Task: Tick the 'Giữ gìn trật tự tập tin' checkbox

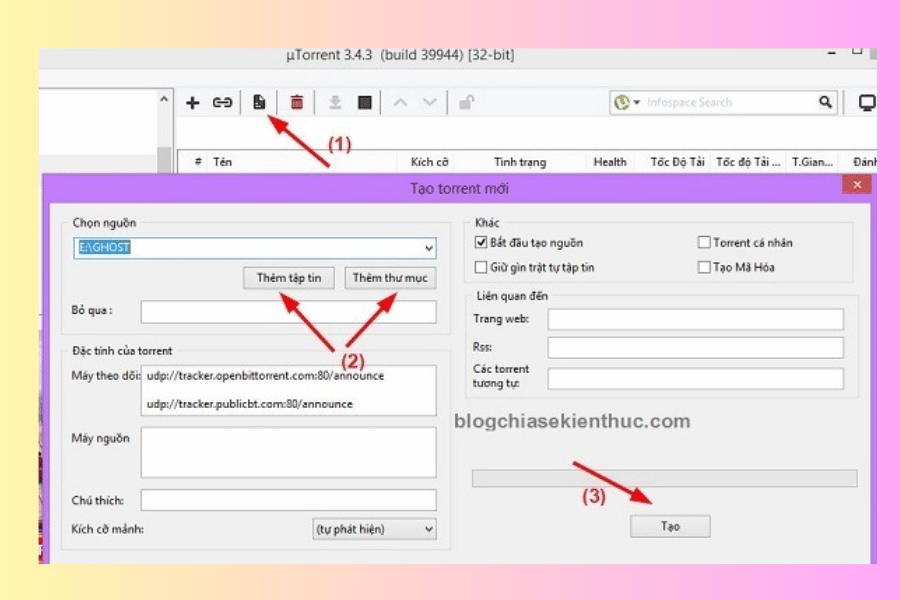Action: (x=482, y=267)
